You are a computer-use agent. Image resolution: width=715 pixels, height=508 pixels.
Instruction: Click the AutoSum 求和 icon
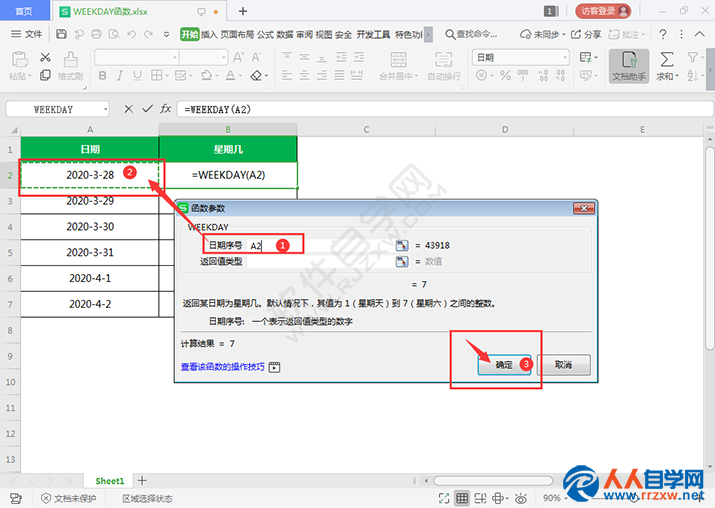tap(667, 59)
